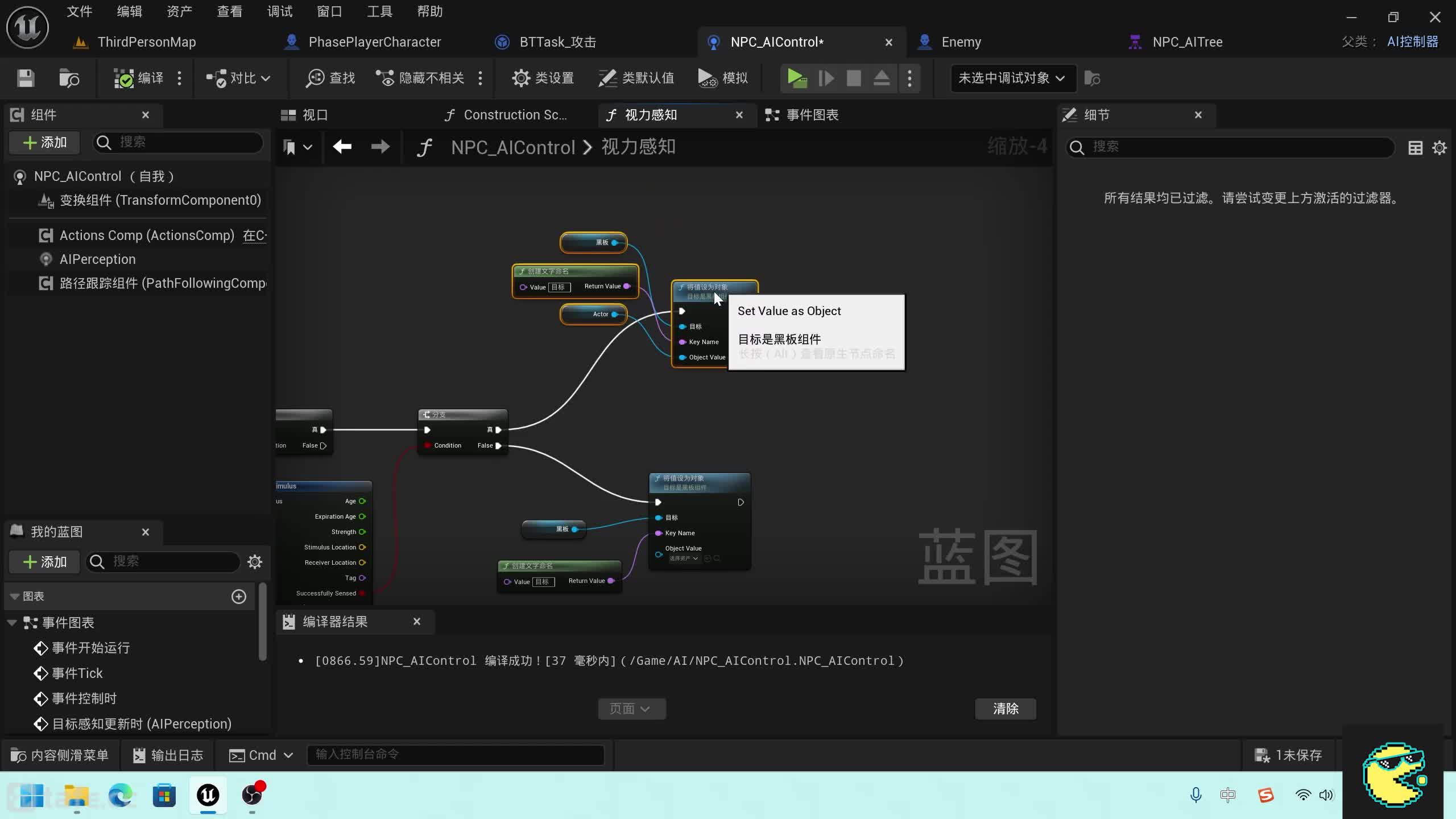This screenshot has height=819, width=1456.
Task: Close the NPC_AIControl tab
Action: (x=888, y=42)
